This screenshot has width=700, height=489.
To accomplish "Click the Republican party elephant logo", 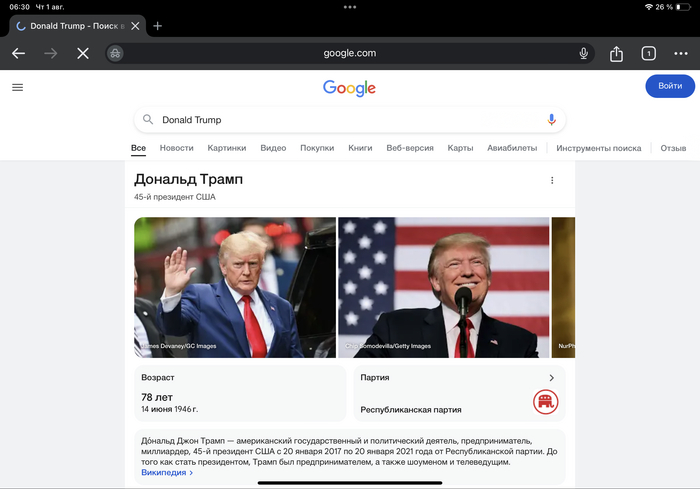I will (x=545, y=402).
